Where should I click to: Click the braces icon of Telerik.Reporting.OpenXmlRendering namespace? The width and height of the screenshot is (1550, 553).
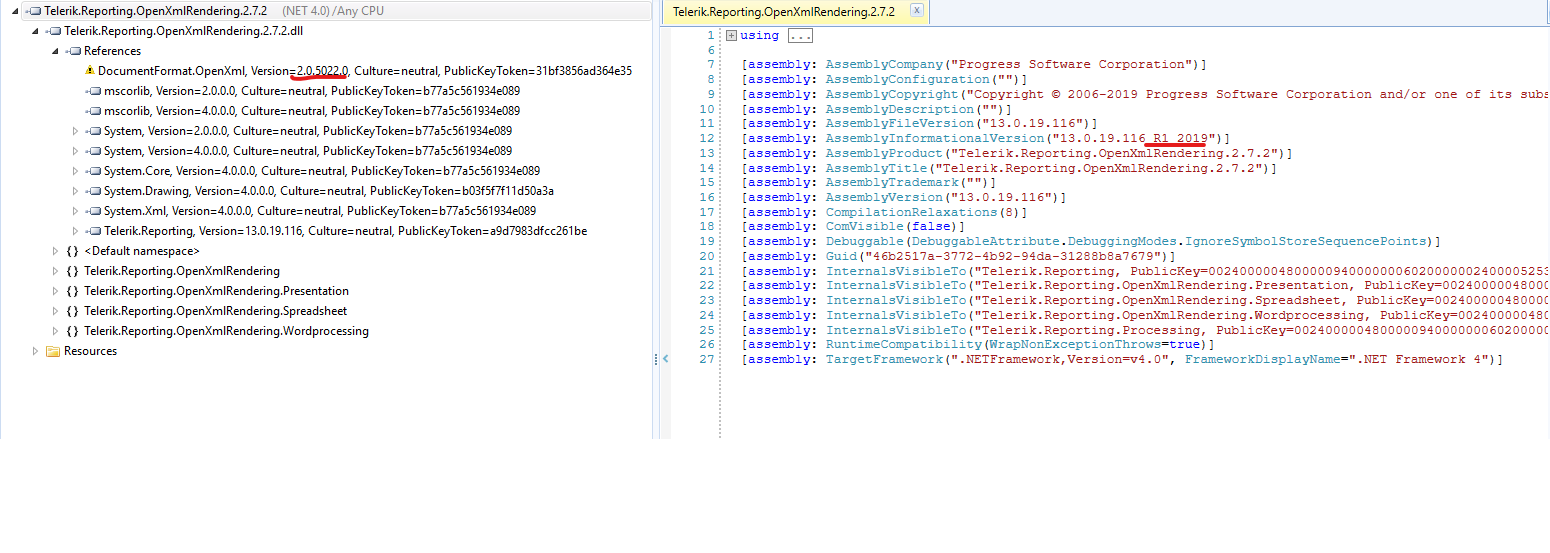73,271
